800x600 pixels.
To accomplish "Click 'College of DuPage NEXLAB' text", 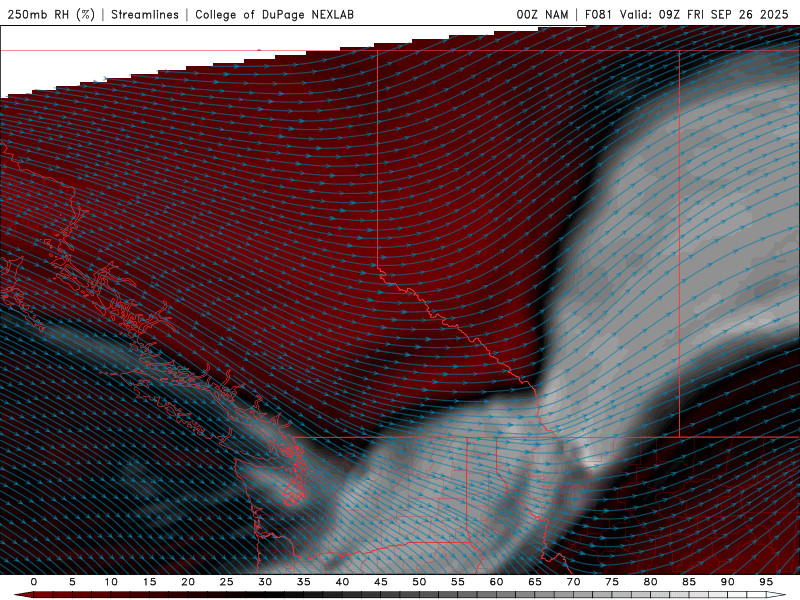I will (274, 14).
